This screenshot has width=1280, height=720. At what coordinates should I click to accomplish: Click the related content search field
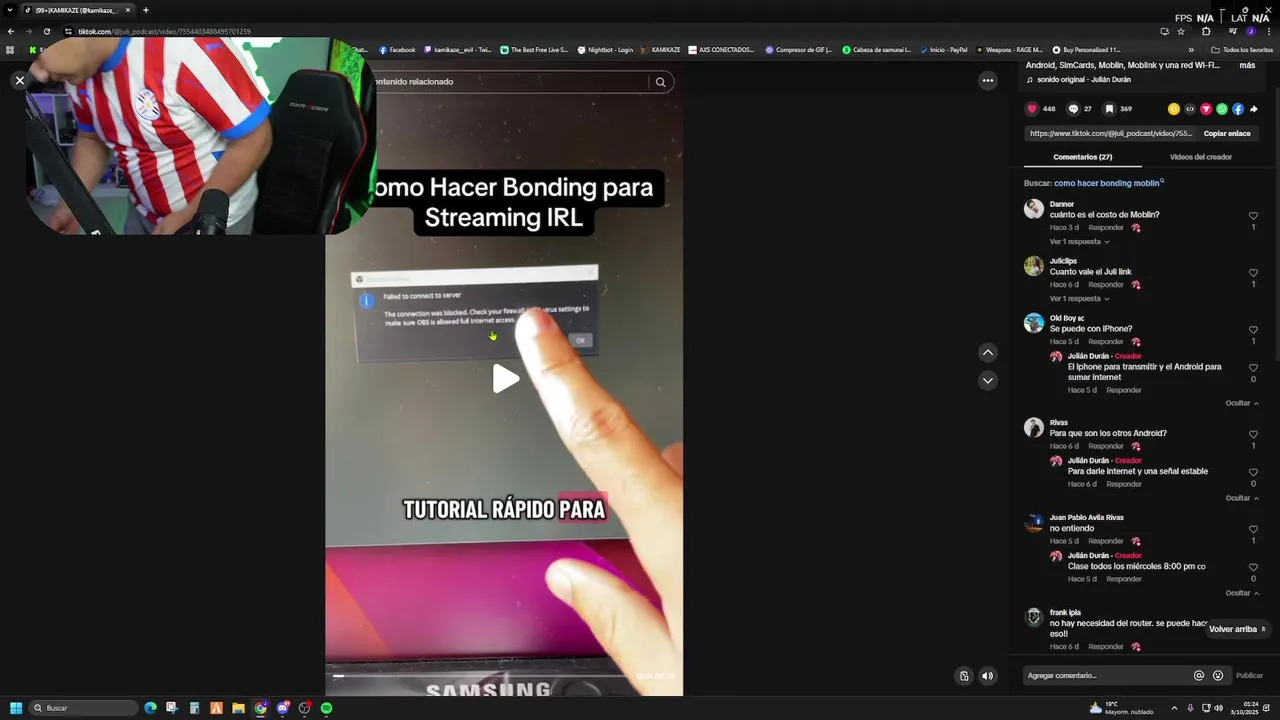click(510, 82)
